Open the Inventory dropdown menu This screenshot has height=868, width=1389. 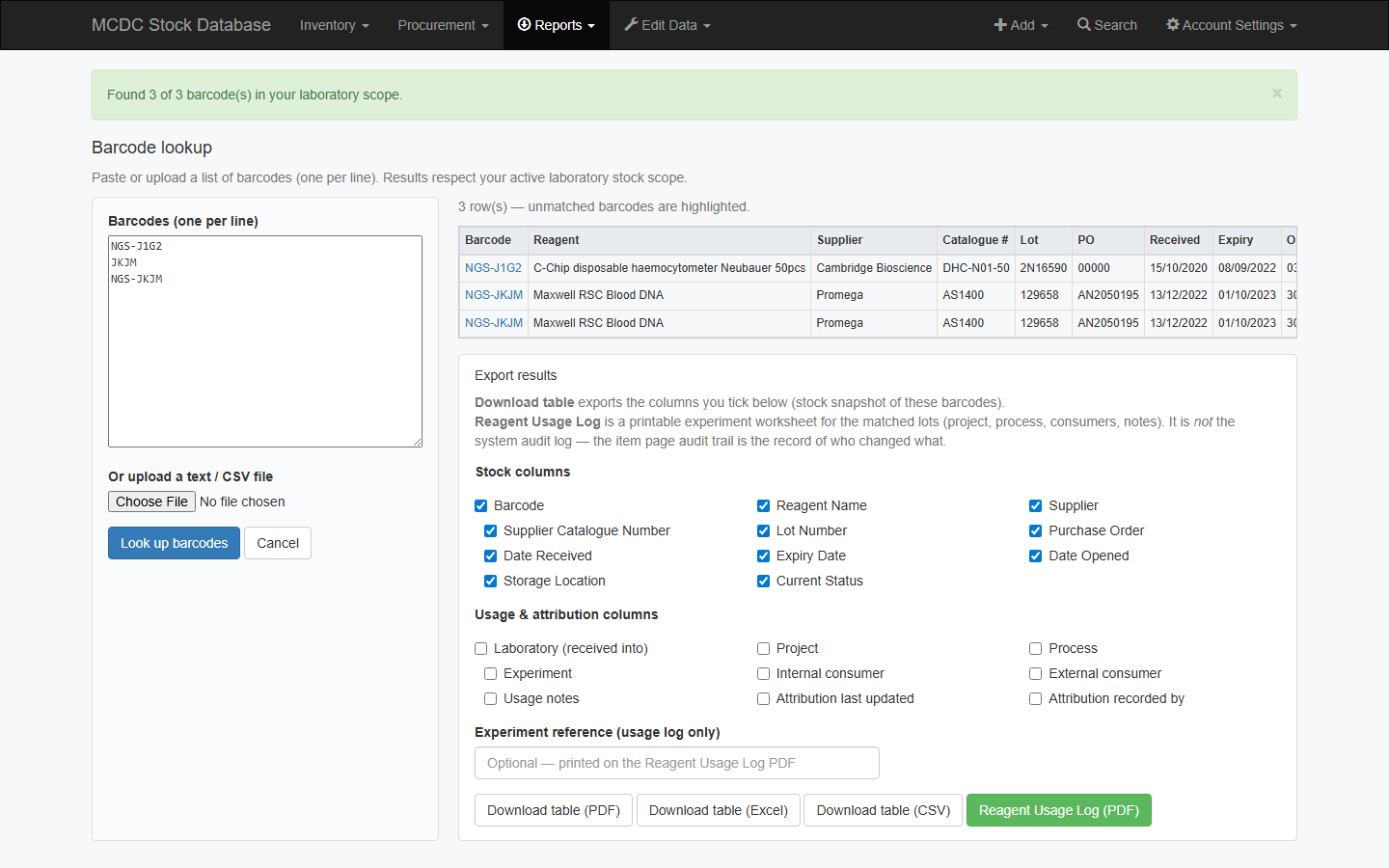tap(334, 25)
